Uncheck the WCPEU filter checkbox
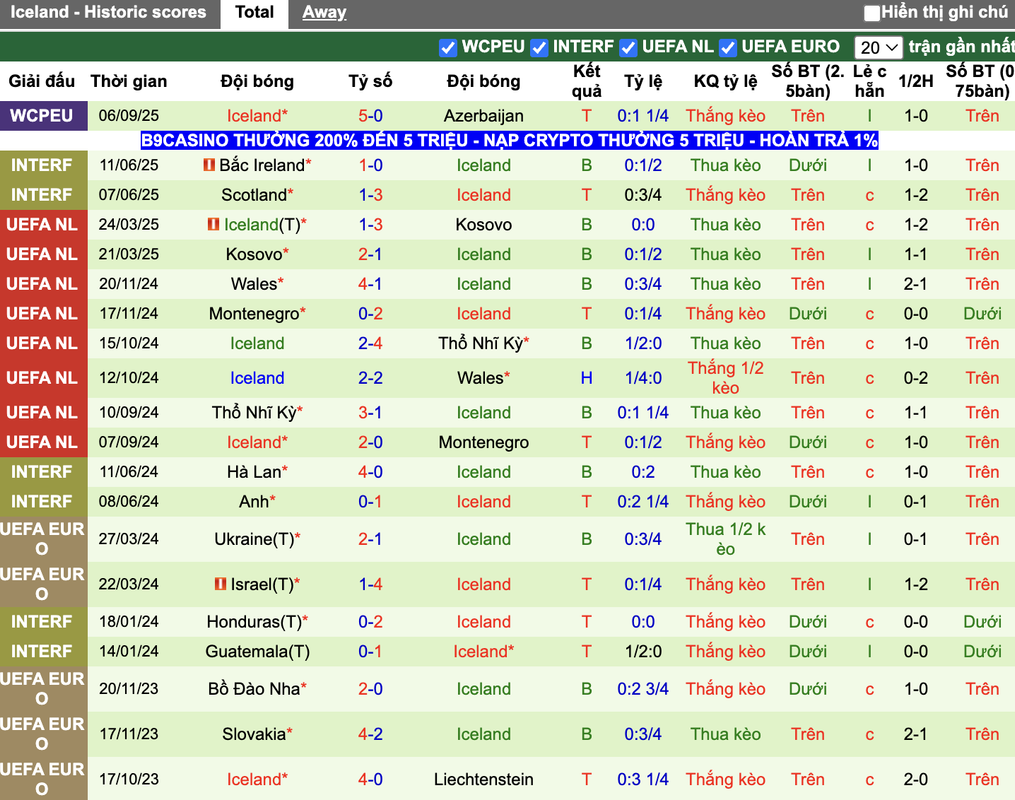 coord(448,47)
